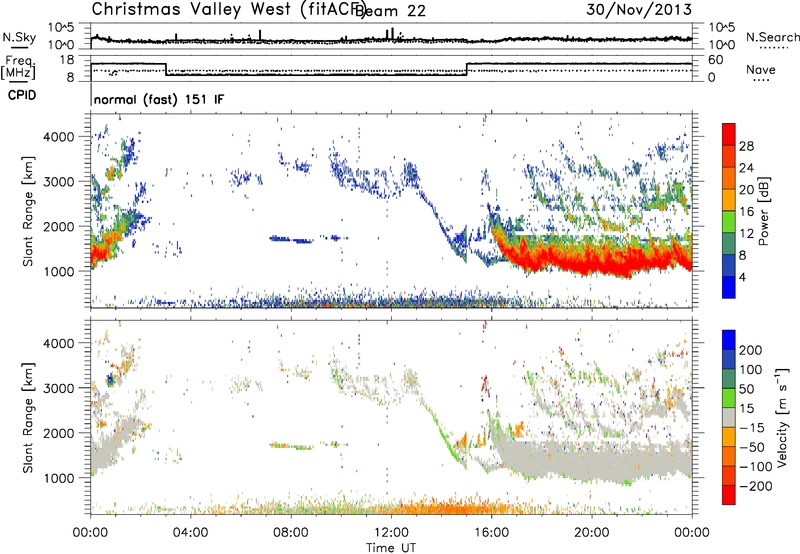Click the '18' frequency axis label
Screen dimensions: 800x554
point(66,60)
